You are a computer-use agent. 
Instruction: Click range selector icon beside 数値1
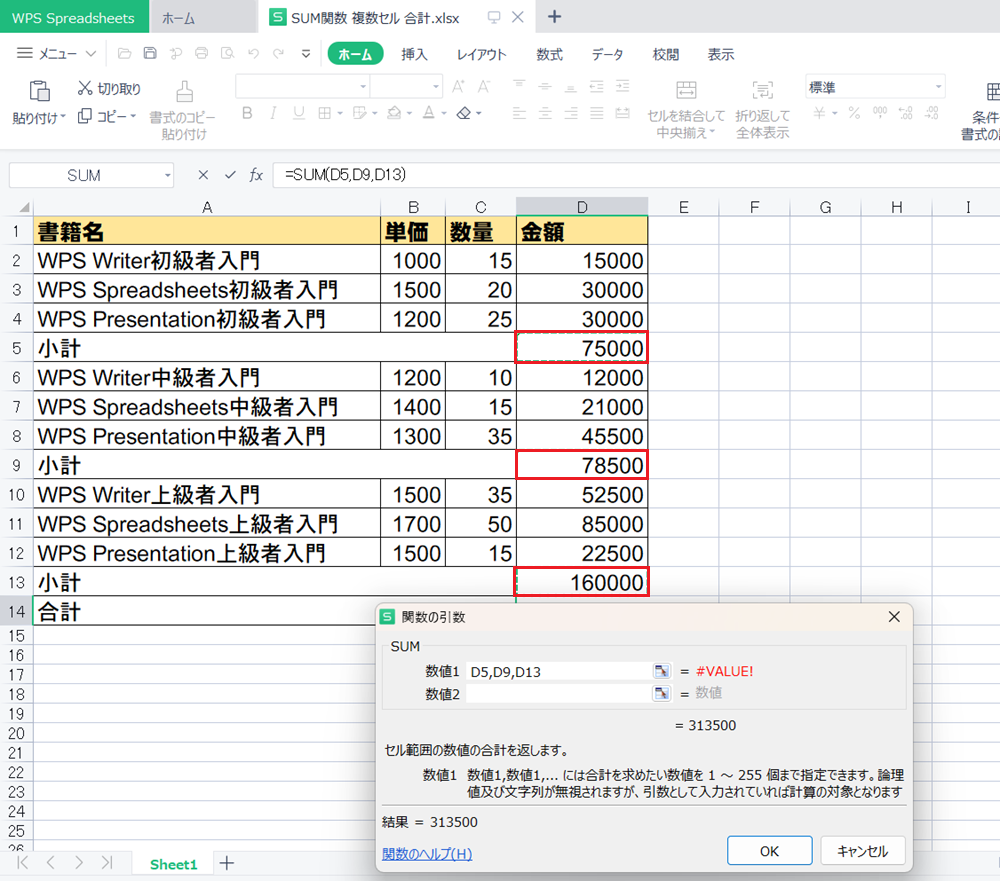(661, 671)
